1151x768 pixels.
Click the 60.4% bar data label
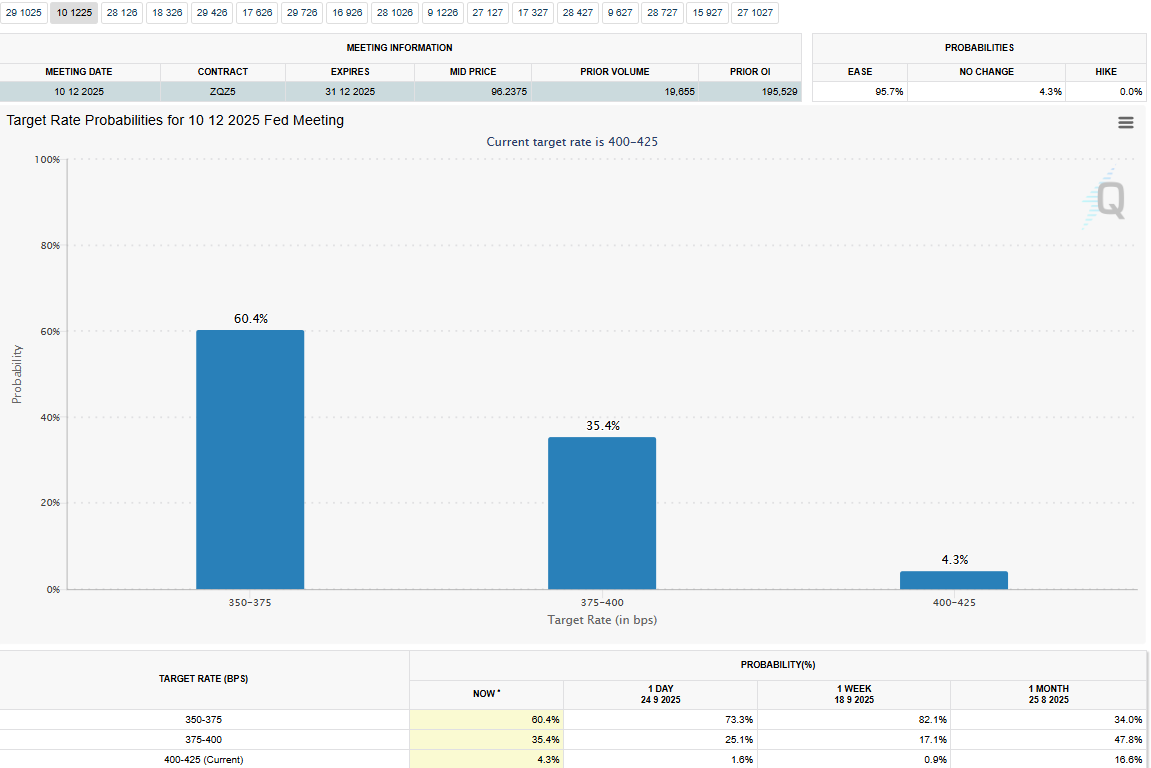pyautogui.click(x=250, y=319)
